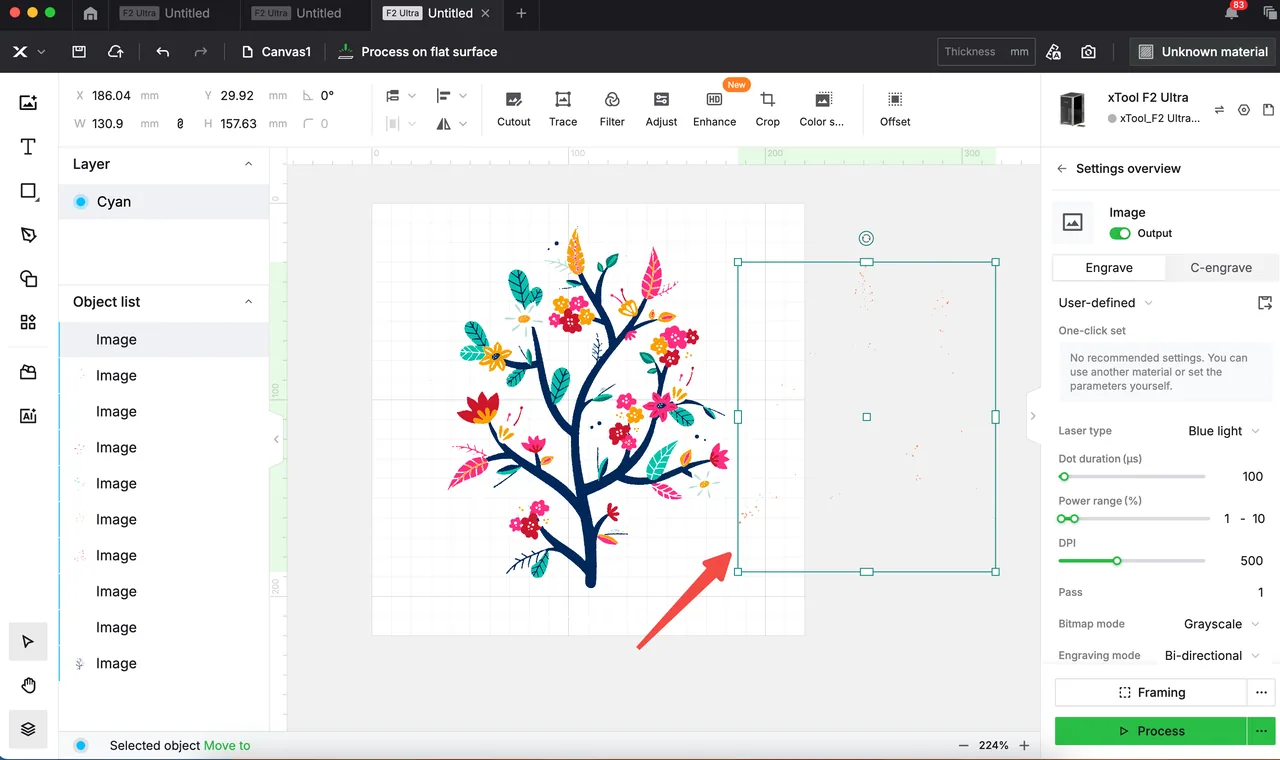Open the flip/mirror dropdown
This screenshot has width=1280, height=760.
coord(451,124)
